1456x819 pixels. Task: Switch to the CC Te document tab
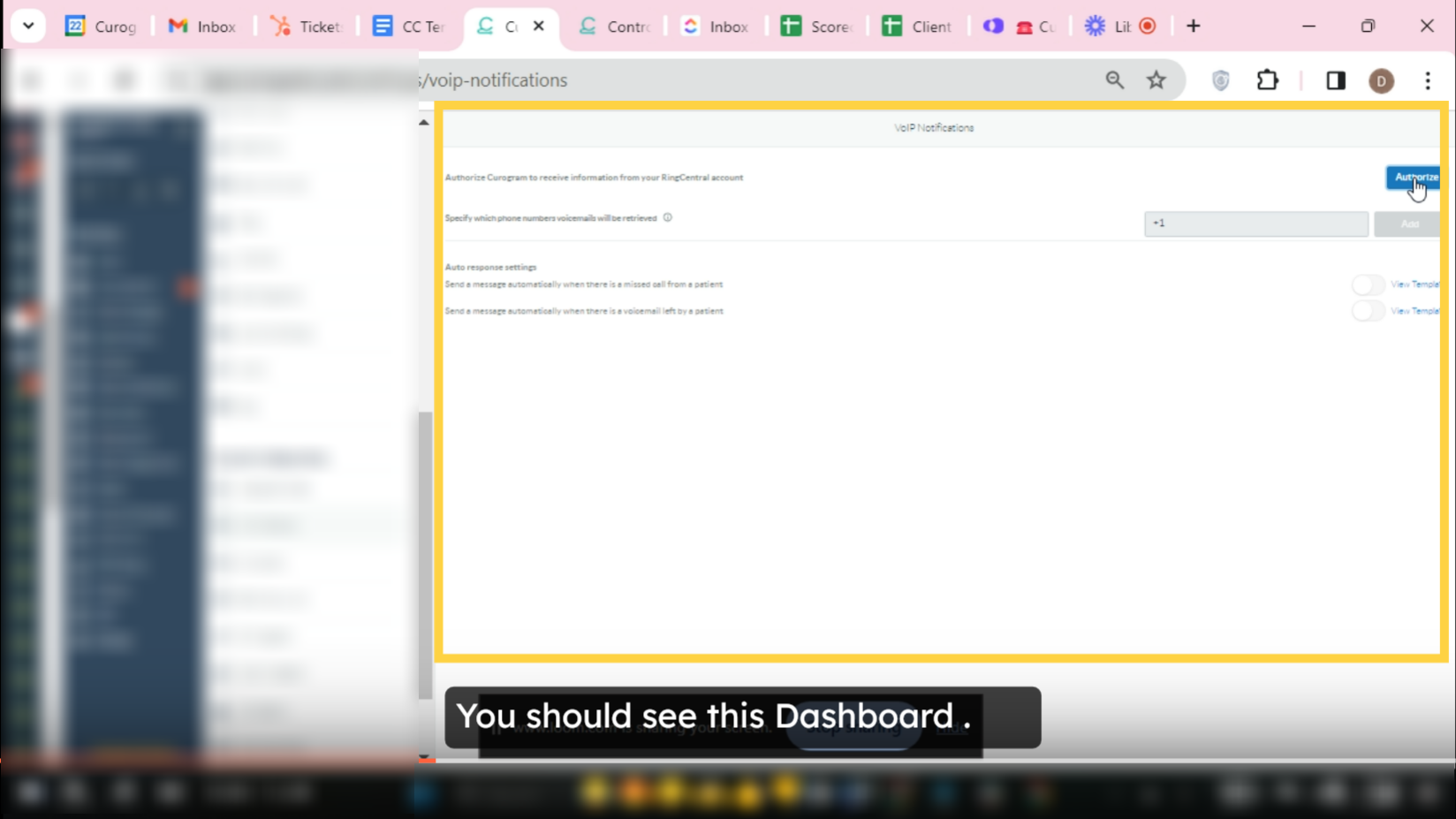coord(409,27)
